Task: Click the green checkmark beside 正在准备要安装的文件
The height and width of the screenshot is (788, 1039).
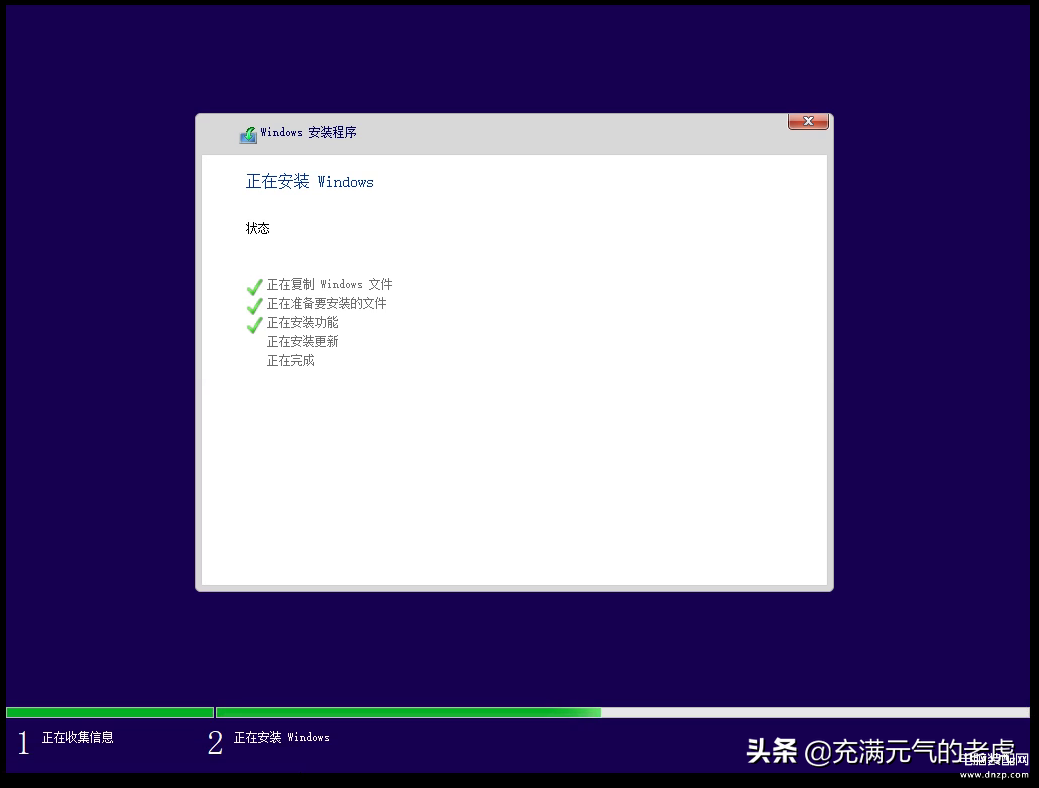Action: point(254,306)
